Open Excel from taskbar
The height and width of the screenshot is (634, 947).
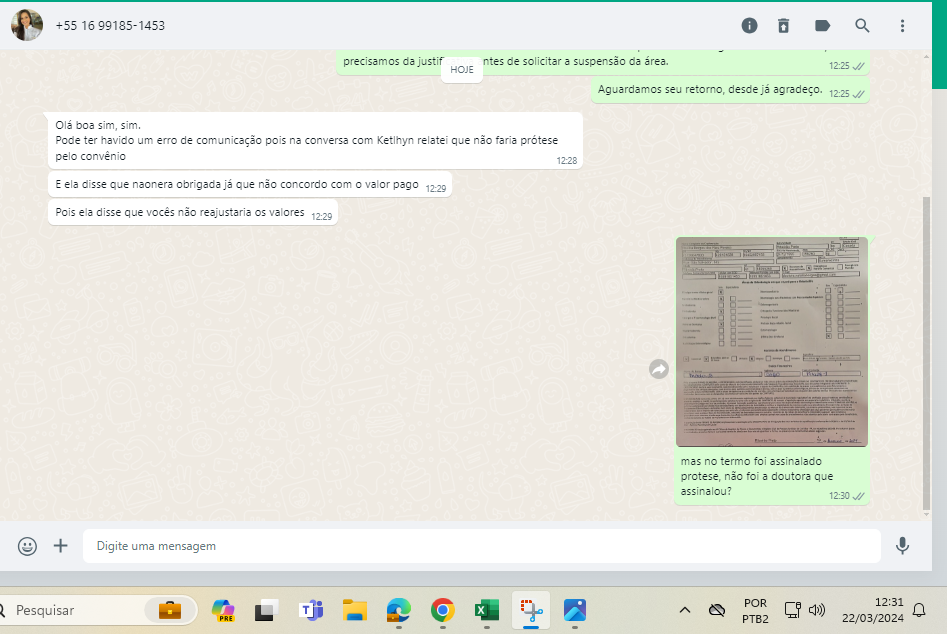click(x=487, y=610)
